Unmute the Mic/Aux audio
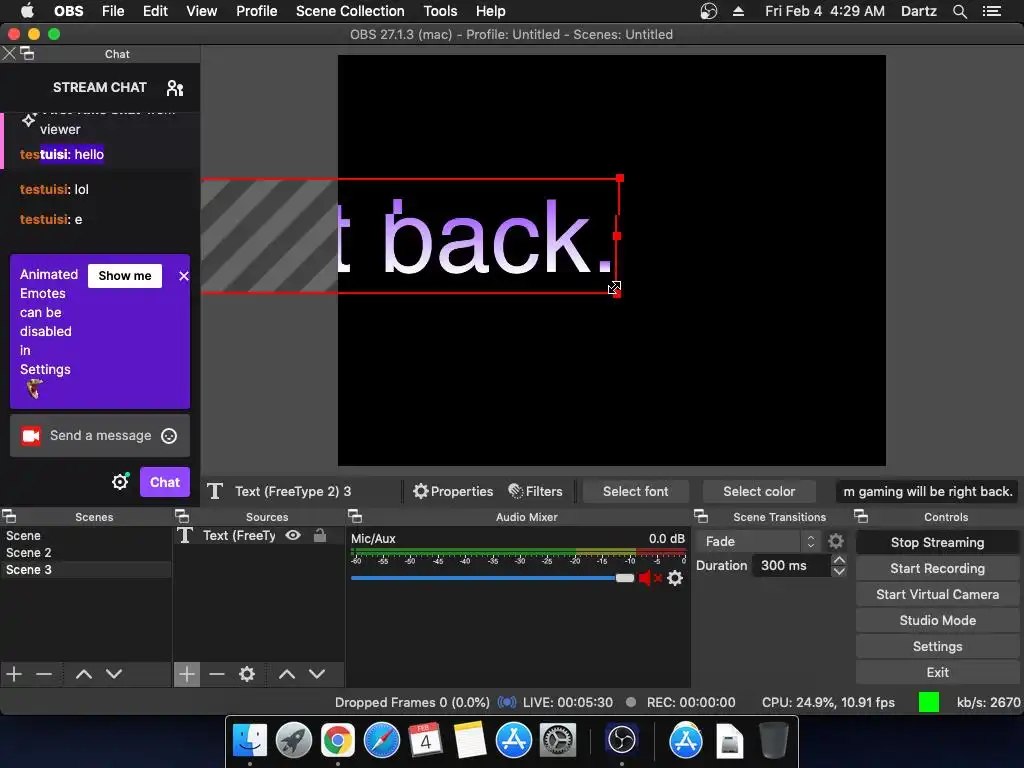The width and height of the screenshot is (1024, 768). point(649,578)
